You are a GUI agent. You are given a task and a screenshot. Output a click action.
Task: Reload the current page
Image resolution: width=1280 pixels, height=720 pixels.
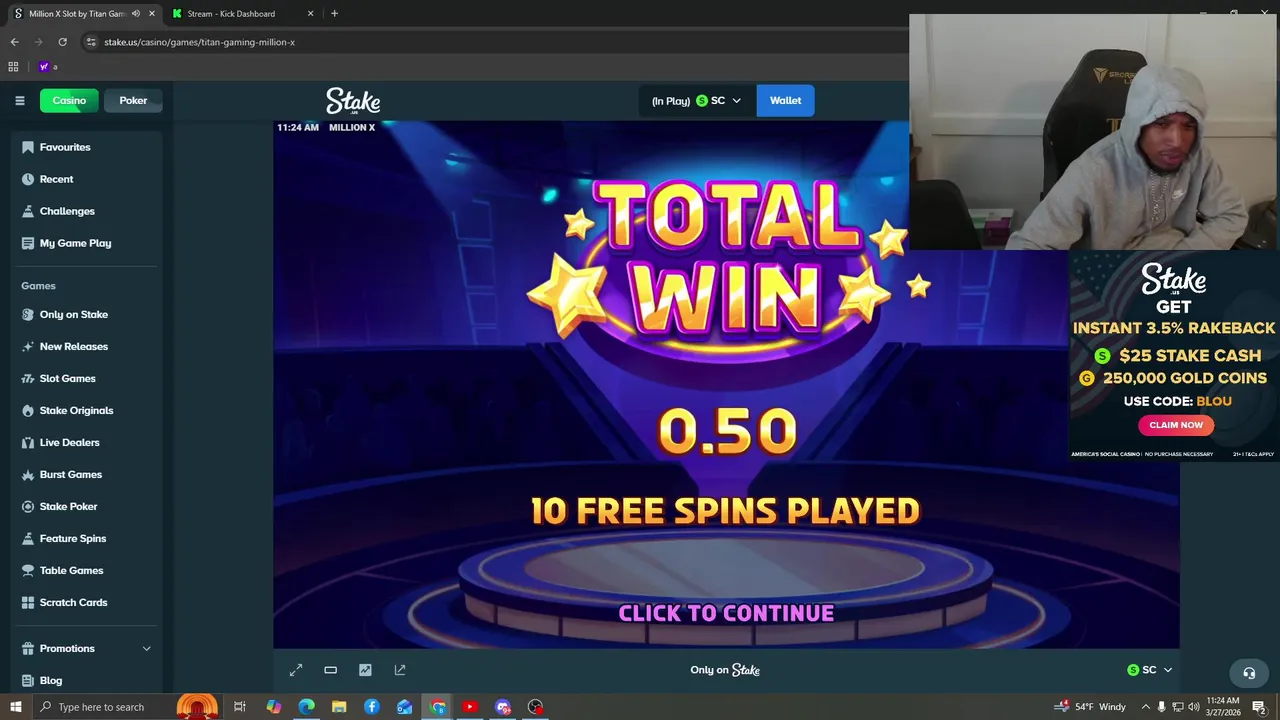62,42
